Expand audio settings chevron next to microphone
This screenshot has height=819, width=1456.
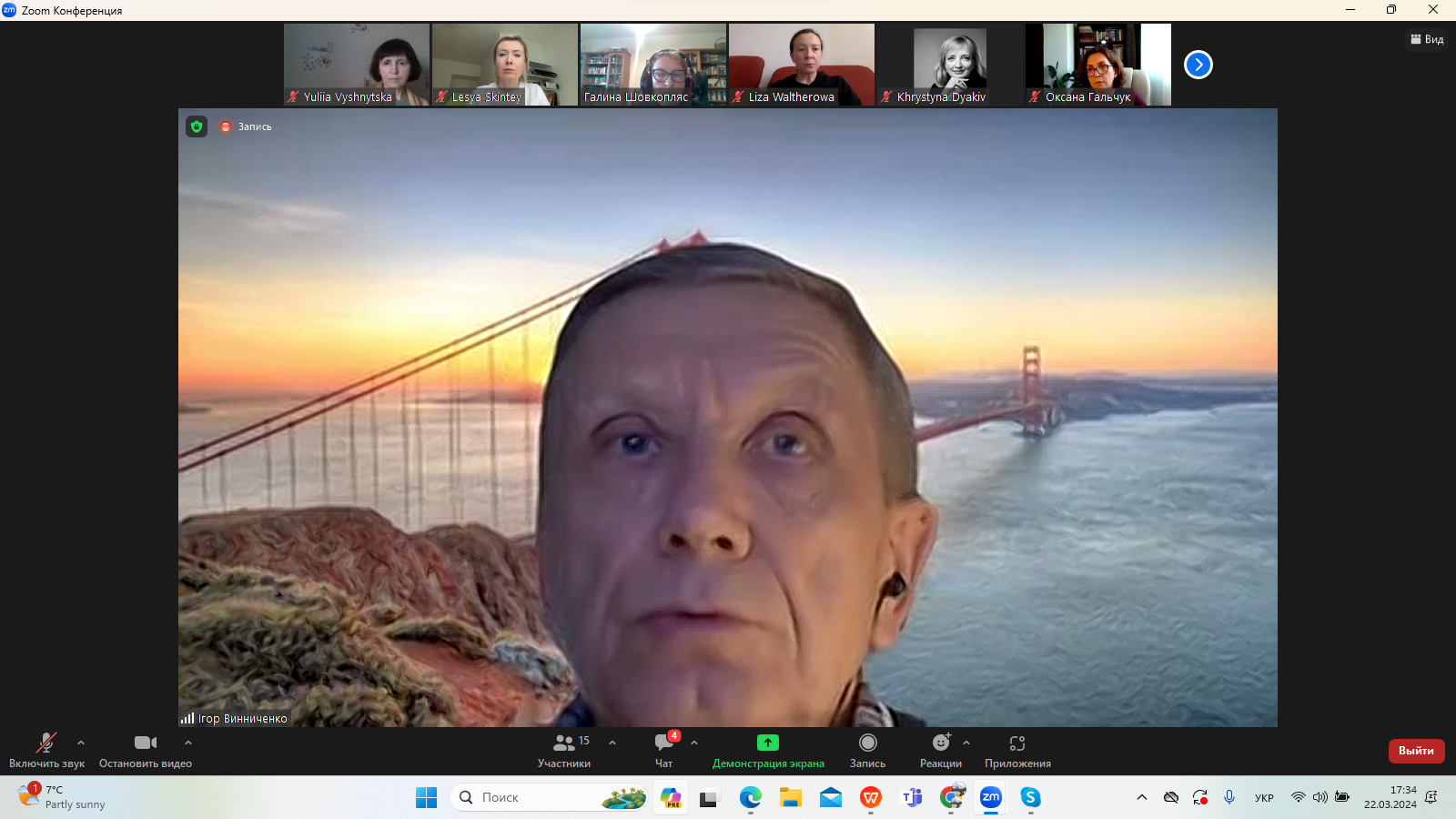pyautogui.click(x=81, y=743)
